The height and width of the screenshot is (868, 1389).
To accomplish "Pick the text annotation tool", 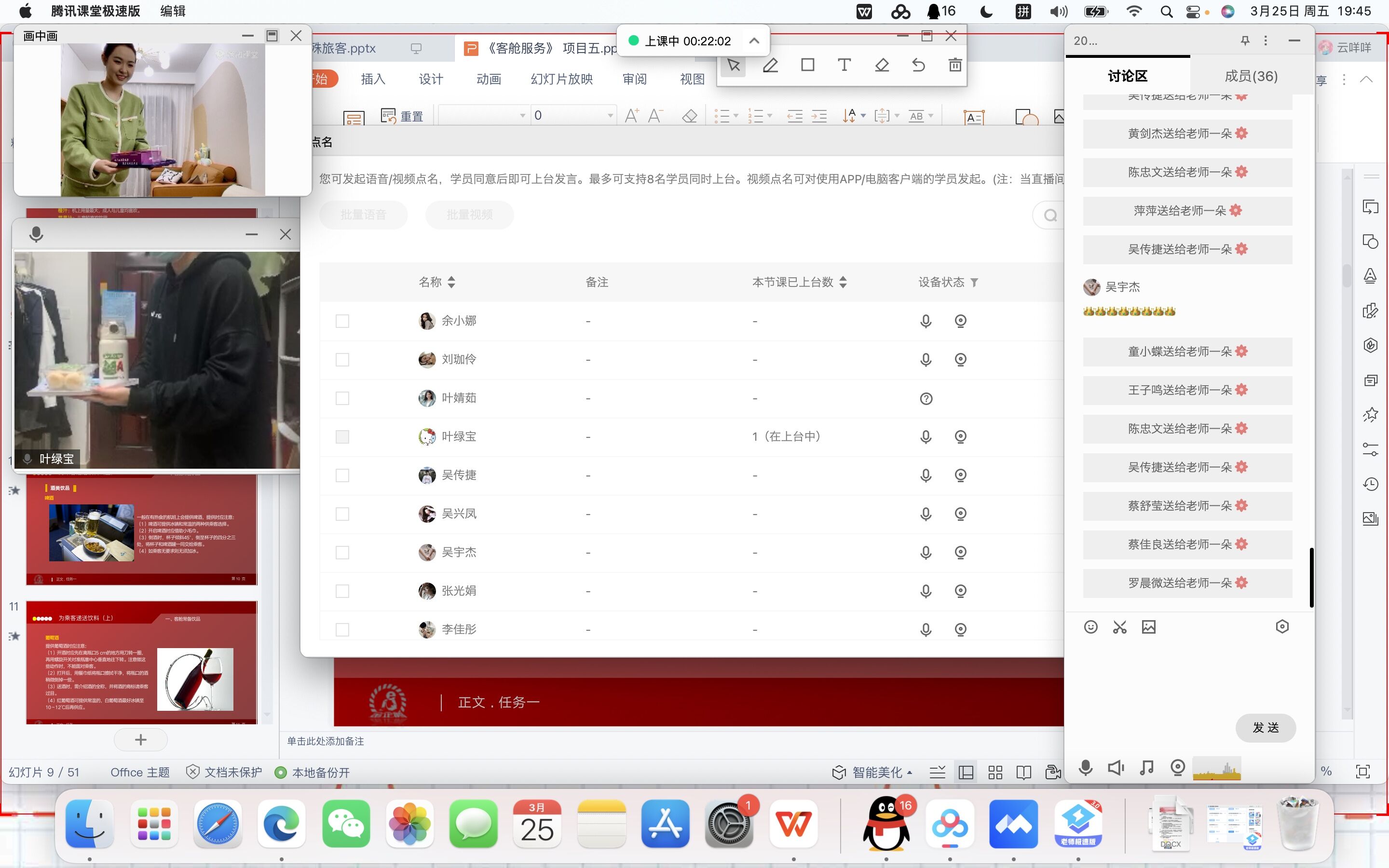I will [844, 65].
